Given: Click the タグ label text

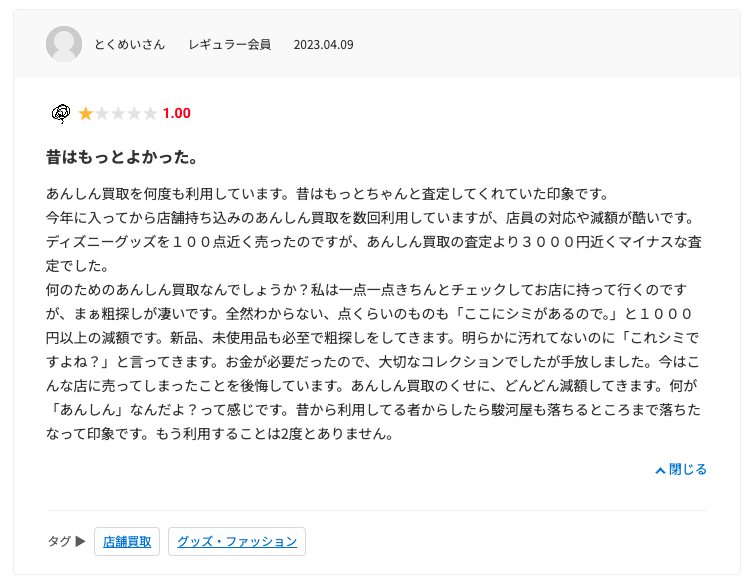Looking at the screenshot, I should point(59,541).
